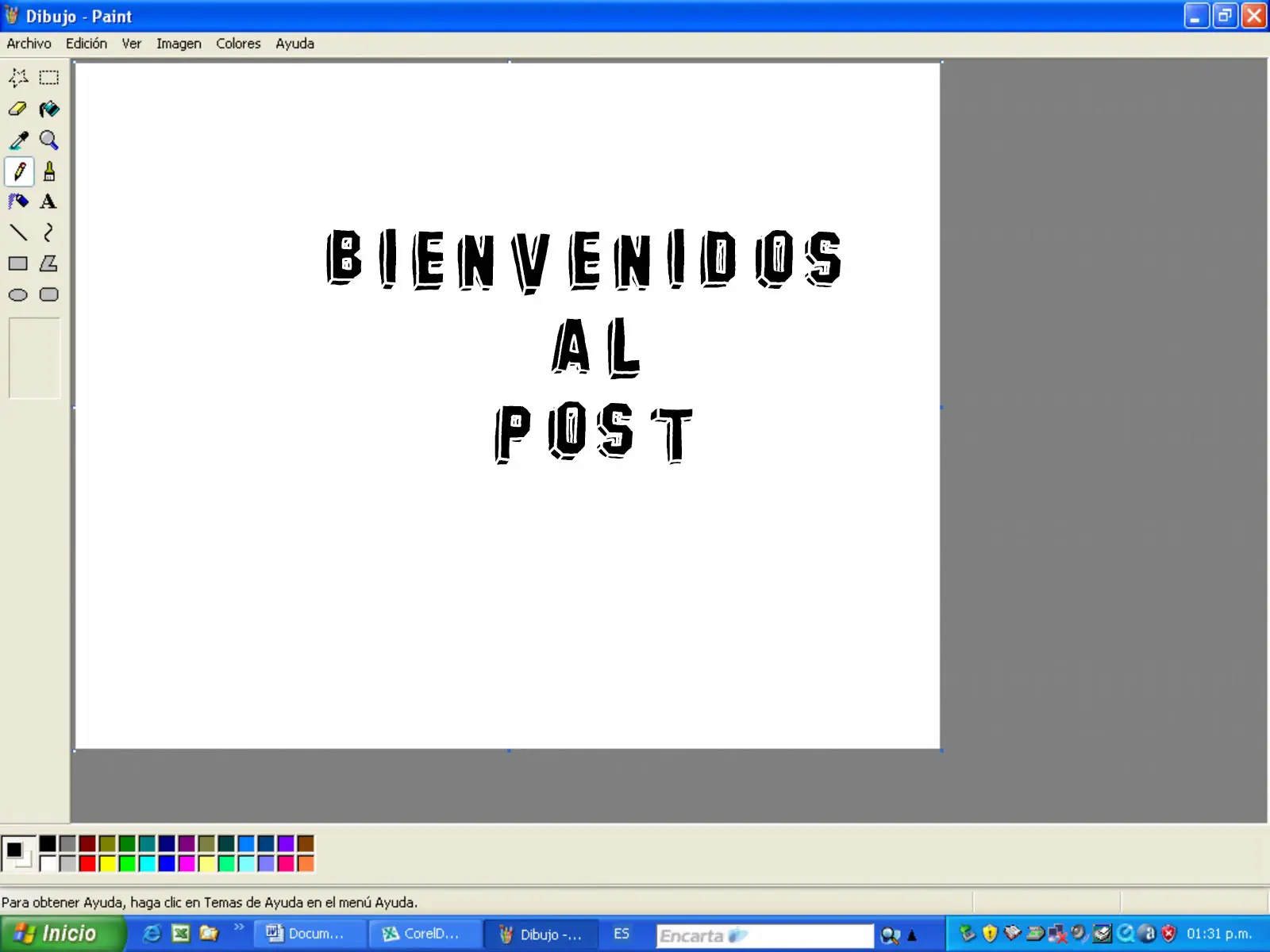1270x952 pixels.
Task: Select the olive palette swatch
Action: (107, 843)
